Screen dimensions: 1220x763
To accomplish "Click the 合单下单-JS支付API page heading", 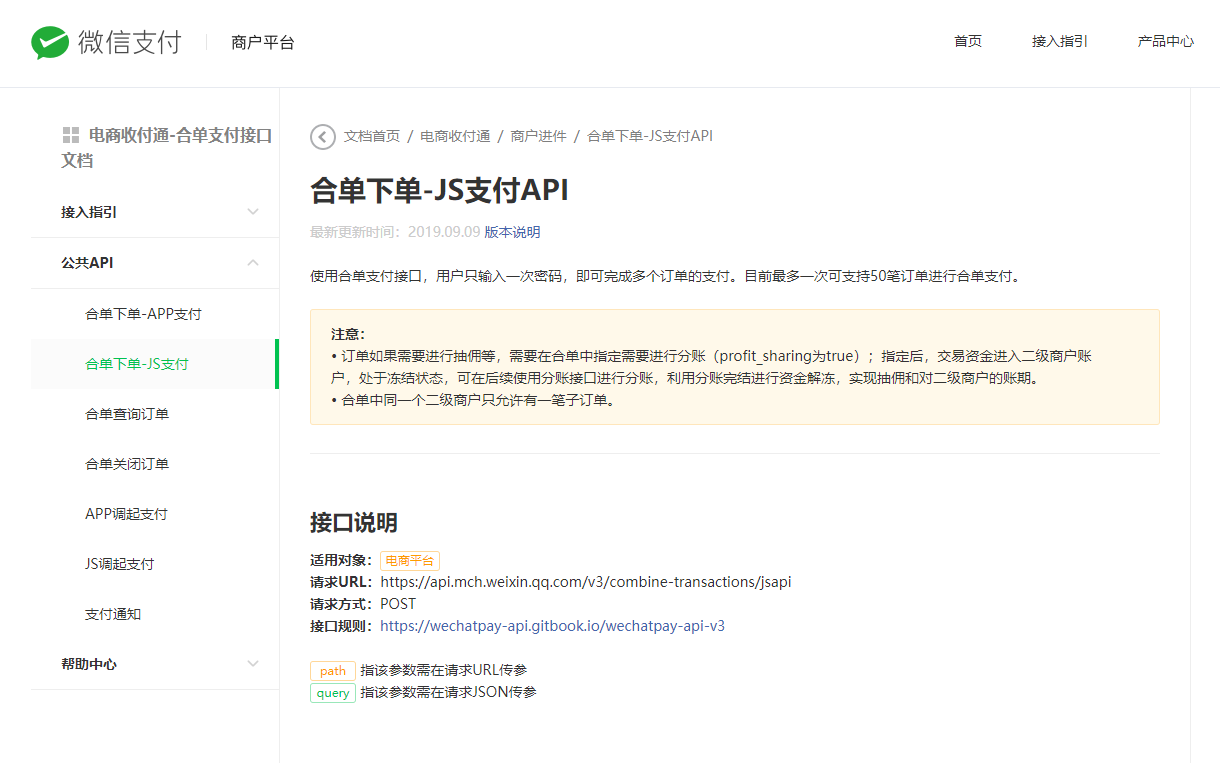I will [439, 190].
